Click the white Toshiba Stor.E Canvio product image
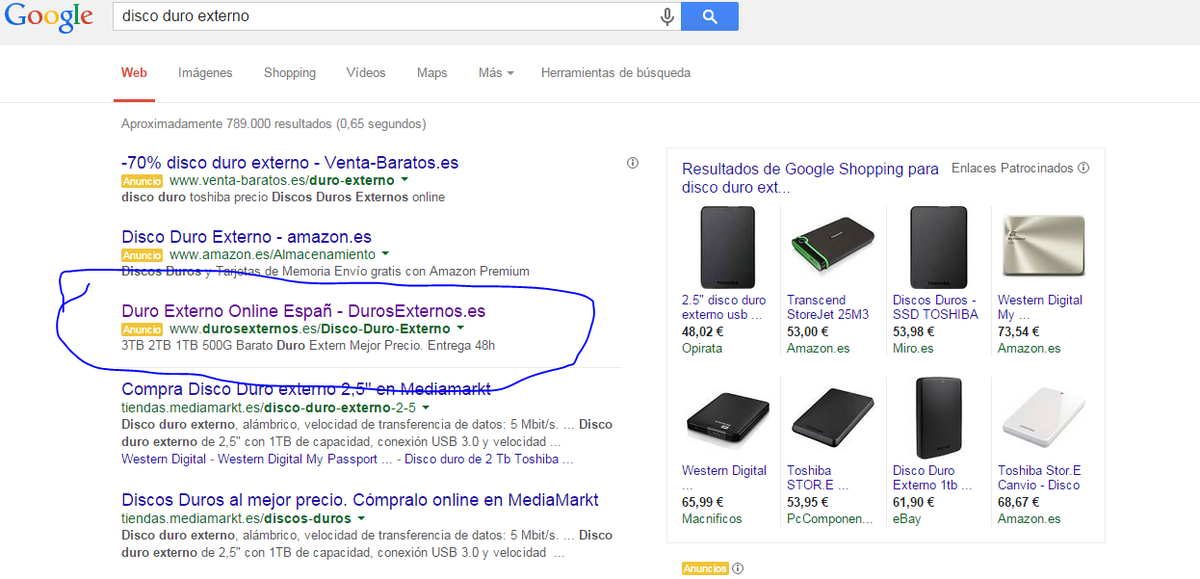1200x579 pixels. pyautogui.click(x=1042, y=417)
